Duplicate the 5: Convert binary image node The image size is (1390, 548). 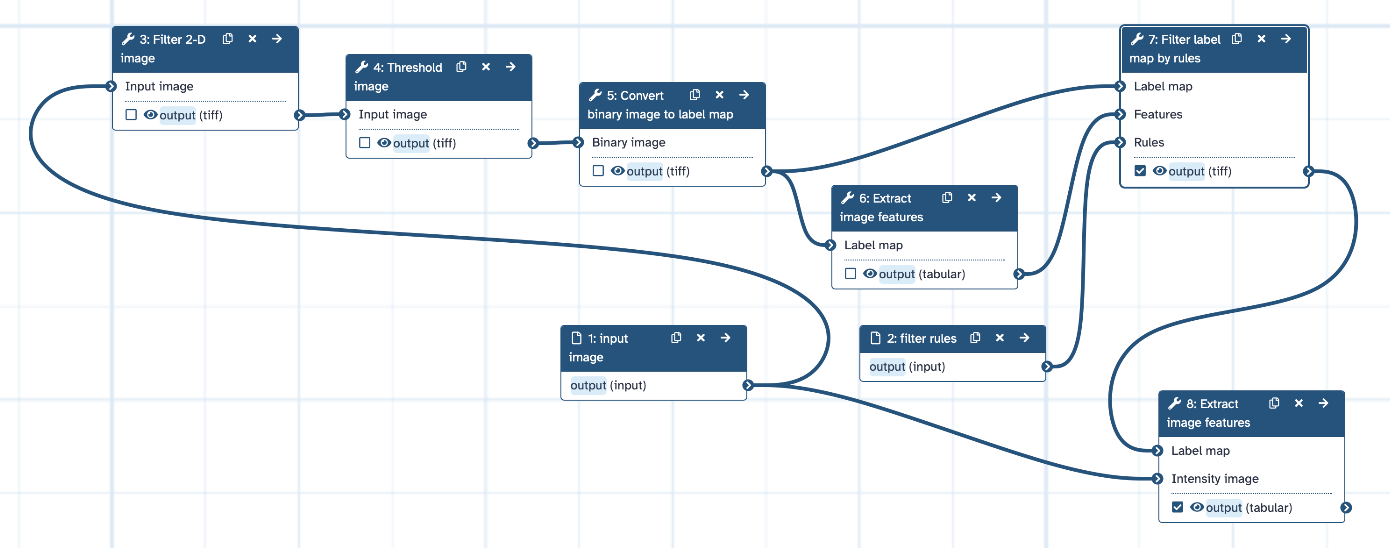click(695, 95)
